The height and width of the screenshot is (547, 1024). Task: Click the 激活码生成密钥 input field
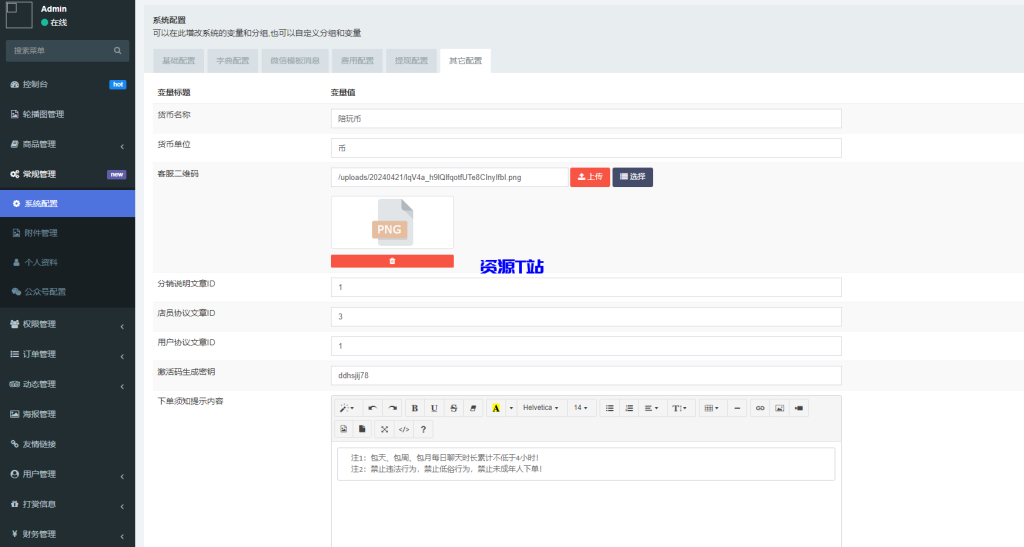[x=585, y=375]
